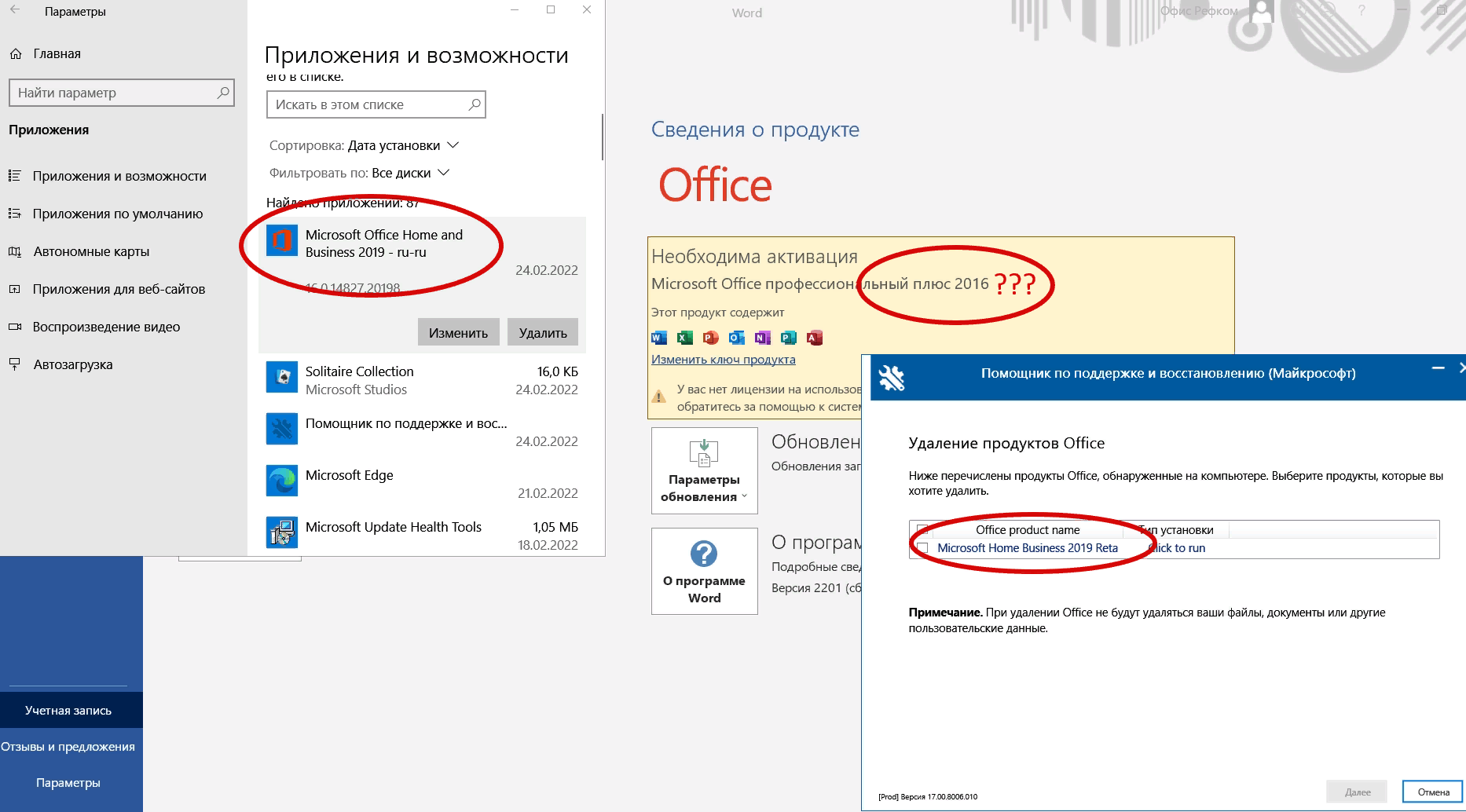1466x812 pixels.
Task: Check the Microsoft Home Business 2019 Retail checkbox
Action: click(922, 548)
